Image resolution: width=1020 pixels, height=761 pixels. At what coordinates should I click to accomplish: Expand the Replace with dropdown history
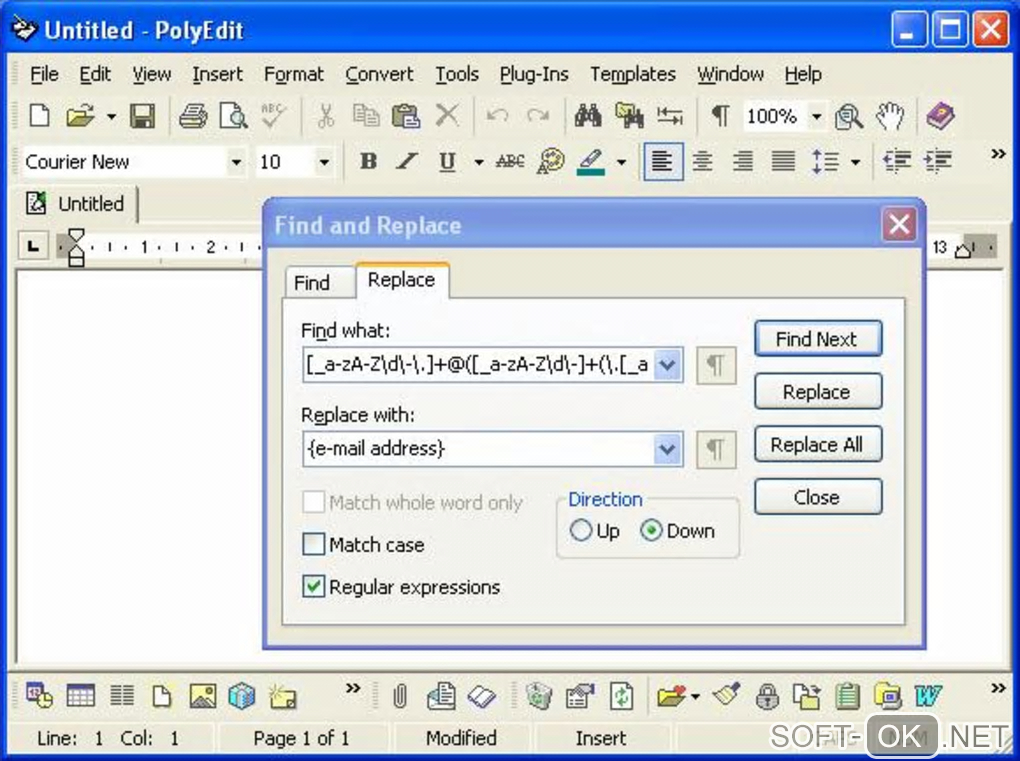tap(667, 449)
